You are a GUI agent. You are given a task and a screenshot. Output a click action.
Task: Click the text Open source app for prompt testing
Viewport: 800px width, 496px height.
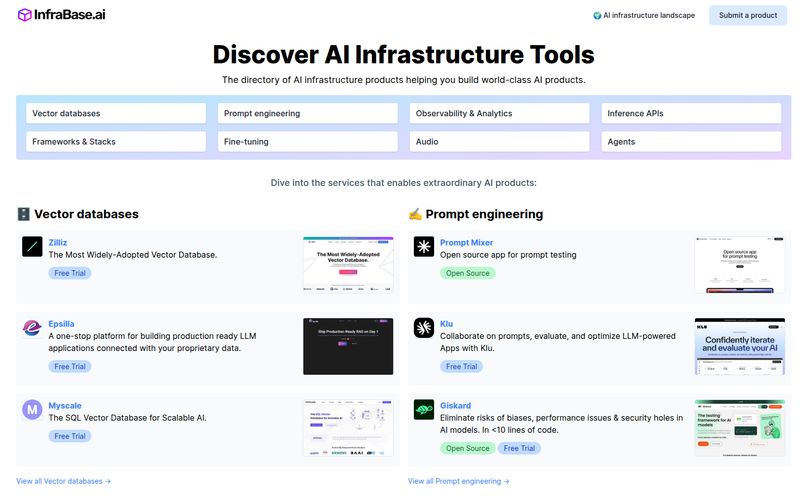(x=508, y=254)
